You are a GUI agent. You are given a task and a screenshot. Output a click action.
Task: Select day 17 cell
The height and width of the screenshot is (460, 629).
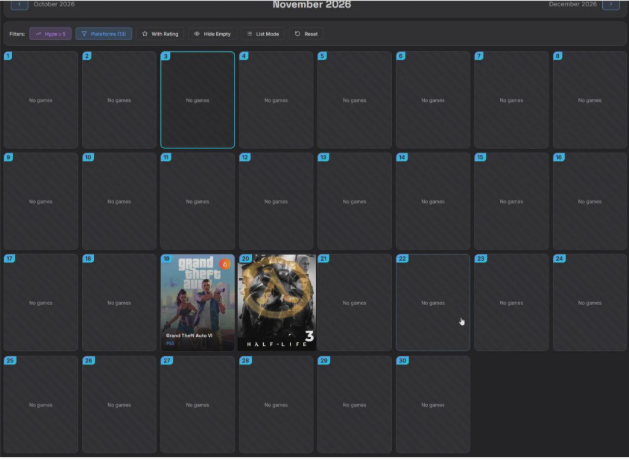click(41, 303)
